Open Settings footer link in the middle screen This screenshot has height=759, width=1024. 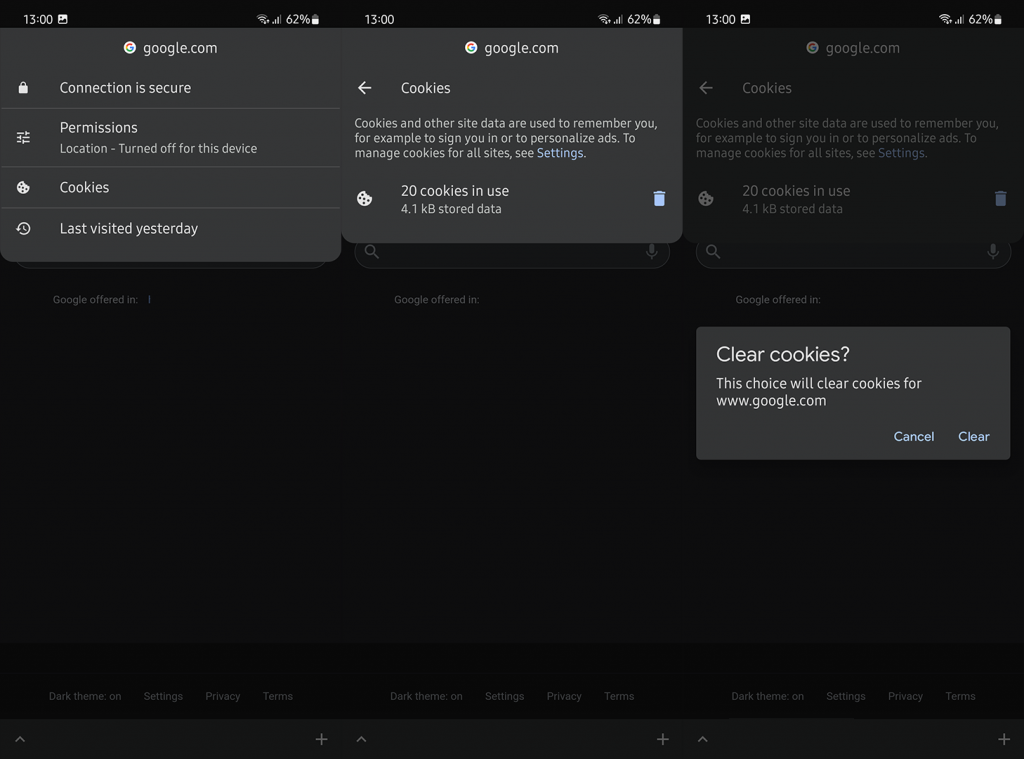tap(505, 696)
